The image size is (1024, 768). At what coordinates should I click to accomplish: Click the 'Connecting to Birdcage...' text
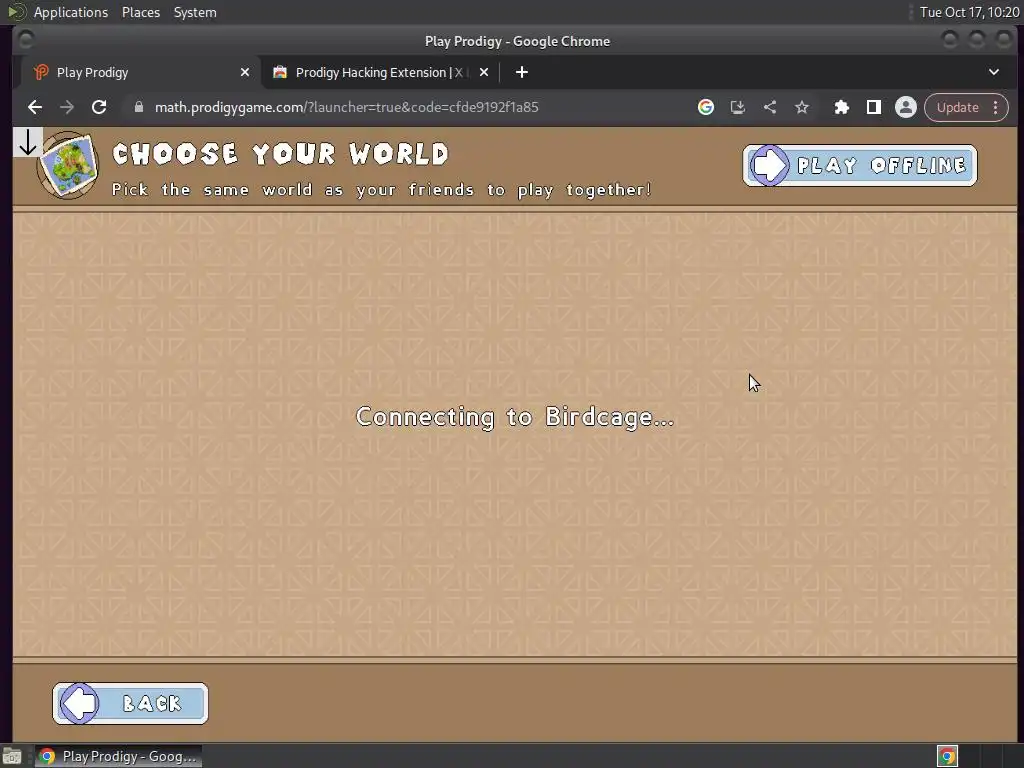click(515, 417)
